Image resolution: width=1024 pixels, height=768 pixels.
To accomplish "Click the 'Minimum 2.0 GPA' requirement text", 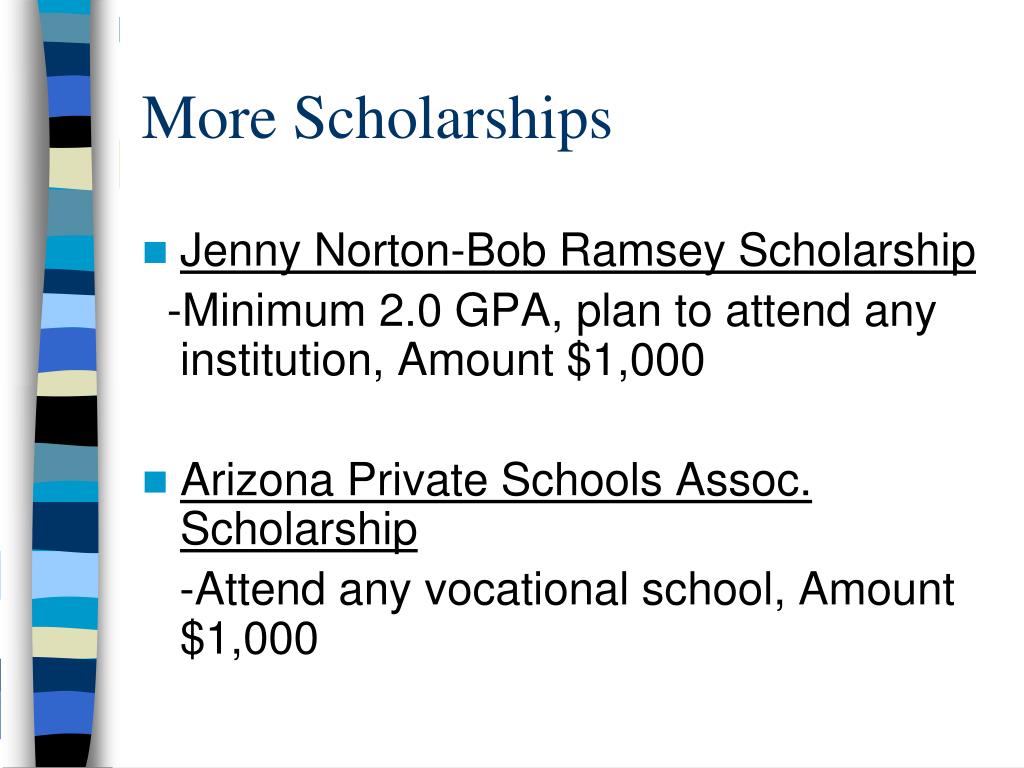I will (x=366, y=310).
